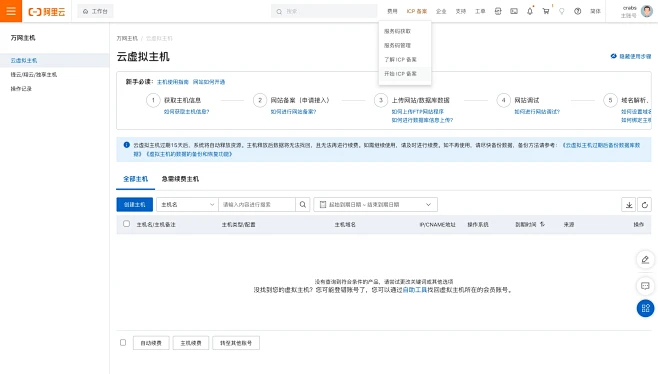Click the floating edit feedback icon
This screenshot has height=374, width=658.
pos(645,259)
